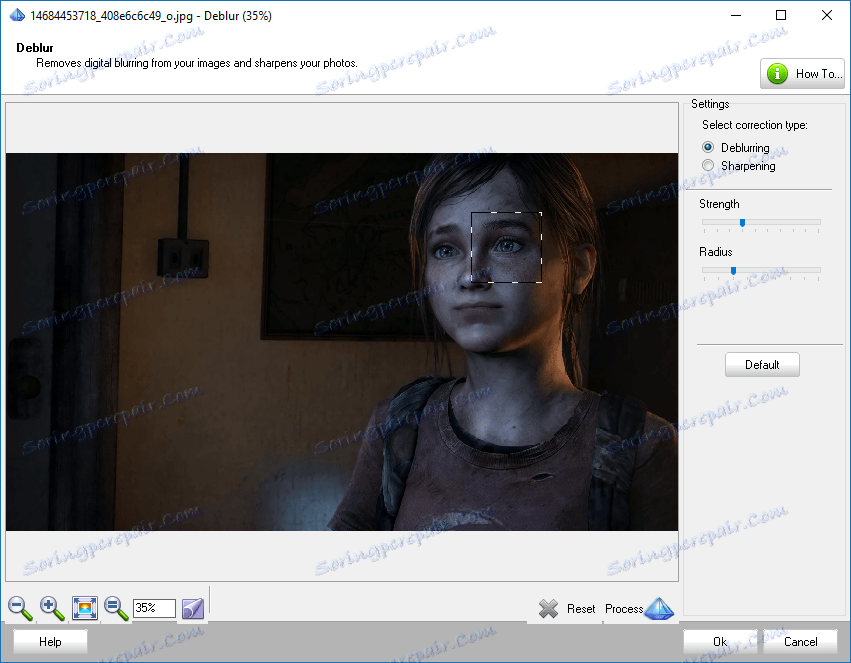
Task: Open the Help button
Action: pyautogui.click(x=50, y=642)
